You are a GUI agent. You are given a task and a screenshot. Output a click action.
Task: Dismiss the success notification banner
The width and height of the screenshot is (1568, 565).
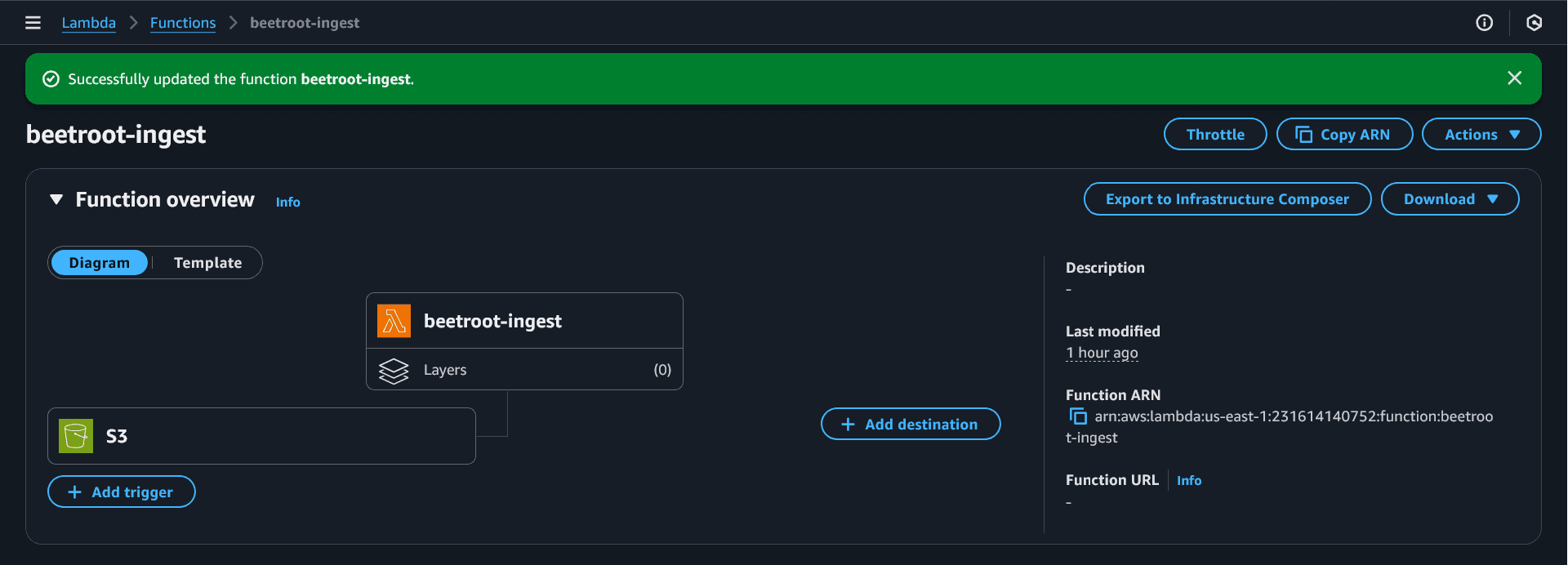click(x=1515, y=78)
